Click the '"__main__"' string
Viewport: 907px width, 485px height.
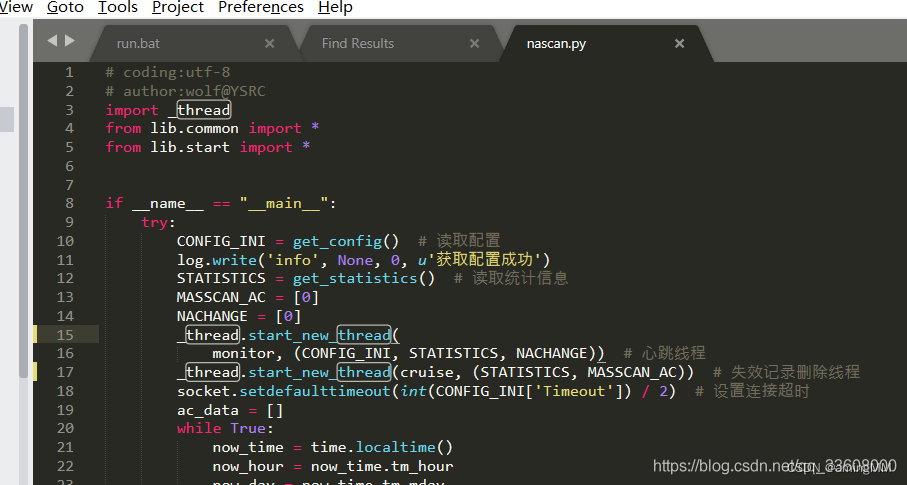click(x=283, y=203)
